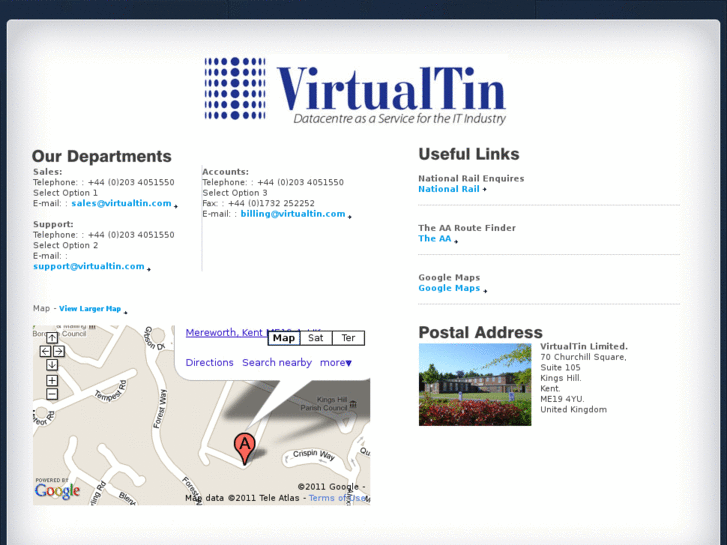Click the 'Crispin Way' street label on map
This screenshot has height=545, width=727.
[x=313, y=455]
